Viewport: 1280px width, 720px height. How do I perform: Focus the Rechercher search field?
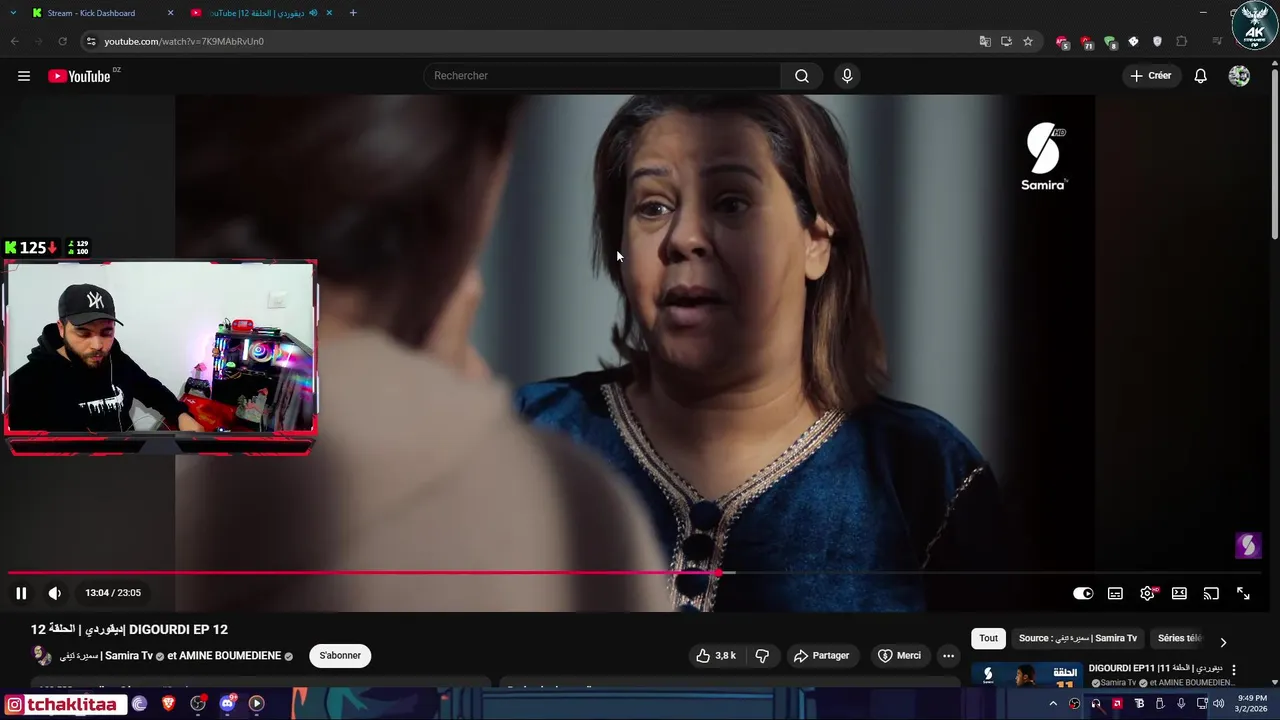coord(603,76)
